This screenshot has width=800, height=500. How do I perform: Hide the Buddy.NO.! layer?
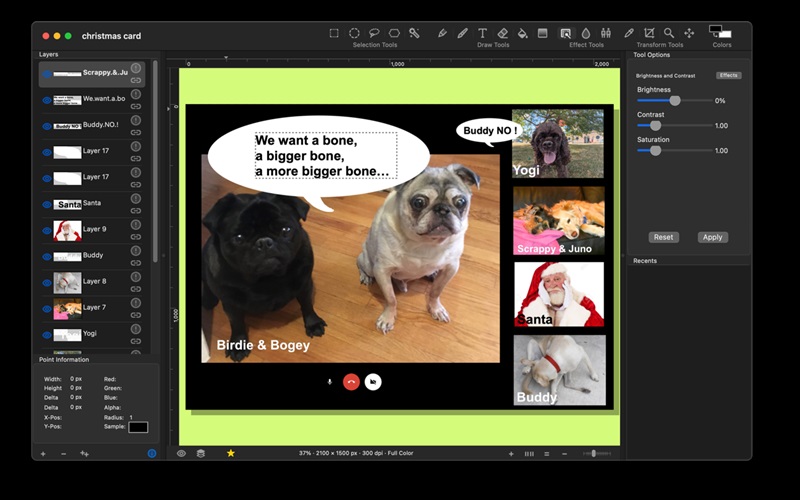47,126
